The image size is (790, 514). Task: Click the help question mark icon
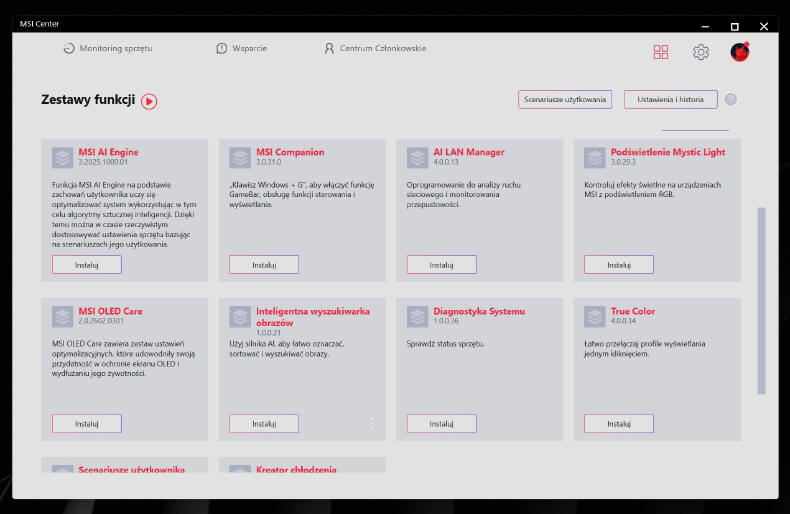point(731,100)
